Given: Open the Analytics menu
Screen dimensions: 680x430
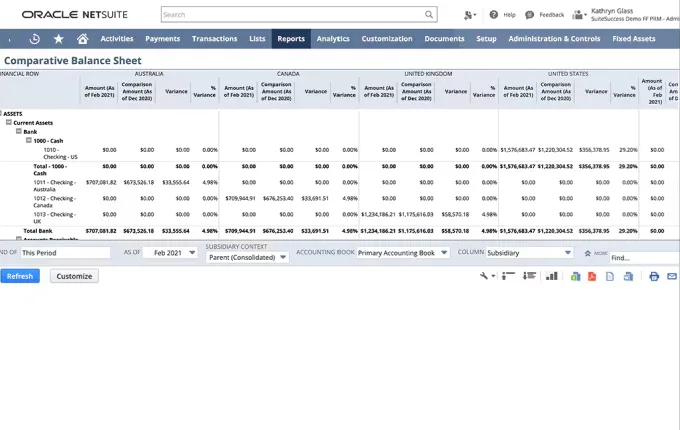Looking at the screenshot, I should point(333,39).
